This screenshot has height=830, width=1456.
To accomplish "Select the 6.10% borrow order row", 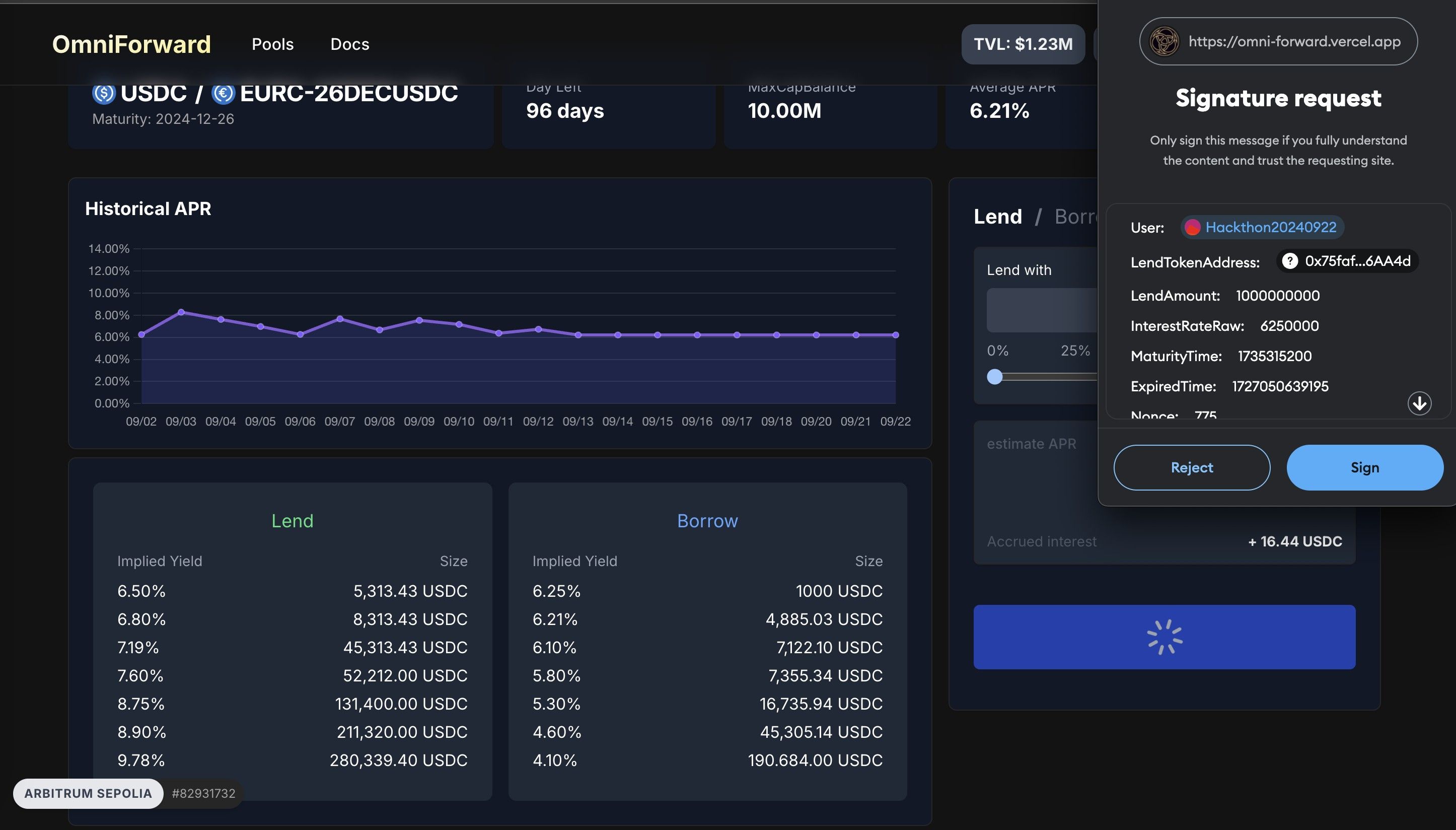I will click(x=707, y=648).
